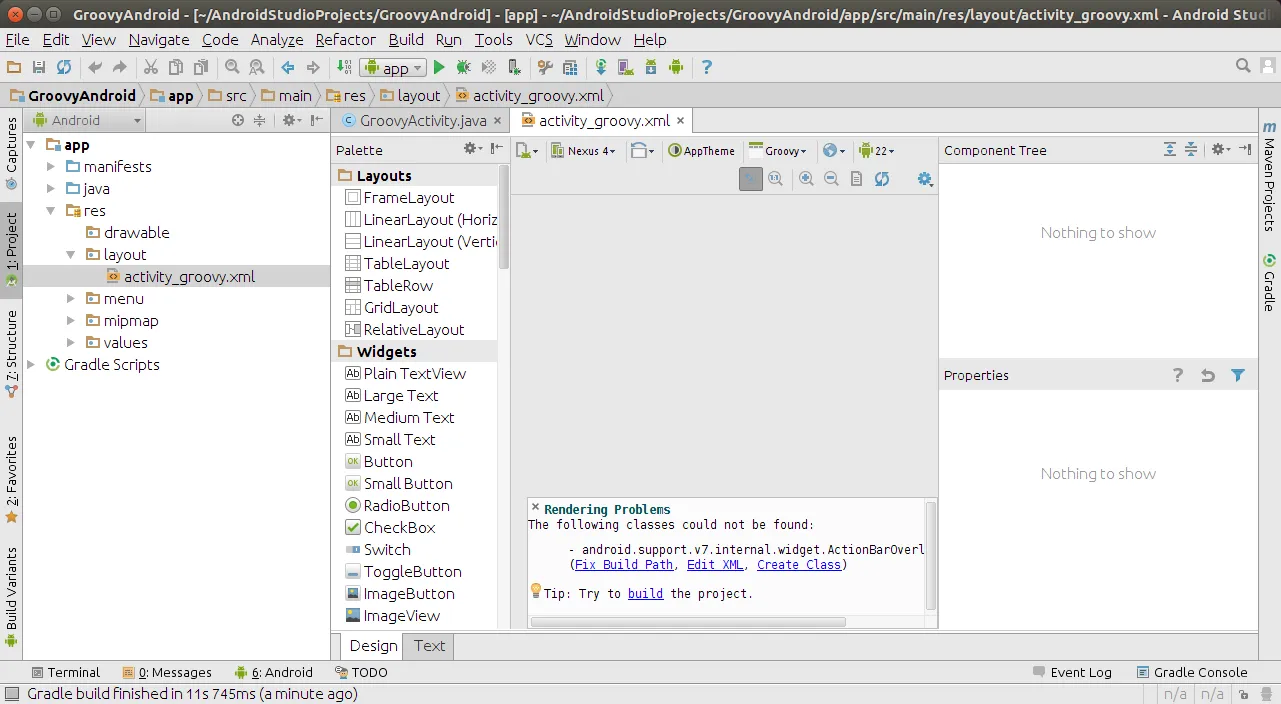Screen dimensions: 1281x704
Task: Open the Android SDK Manager
Action: (650, 68)
